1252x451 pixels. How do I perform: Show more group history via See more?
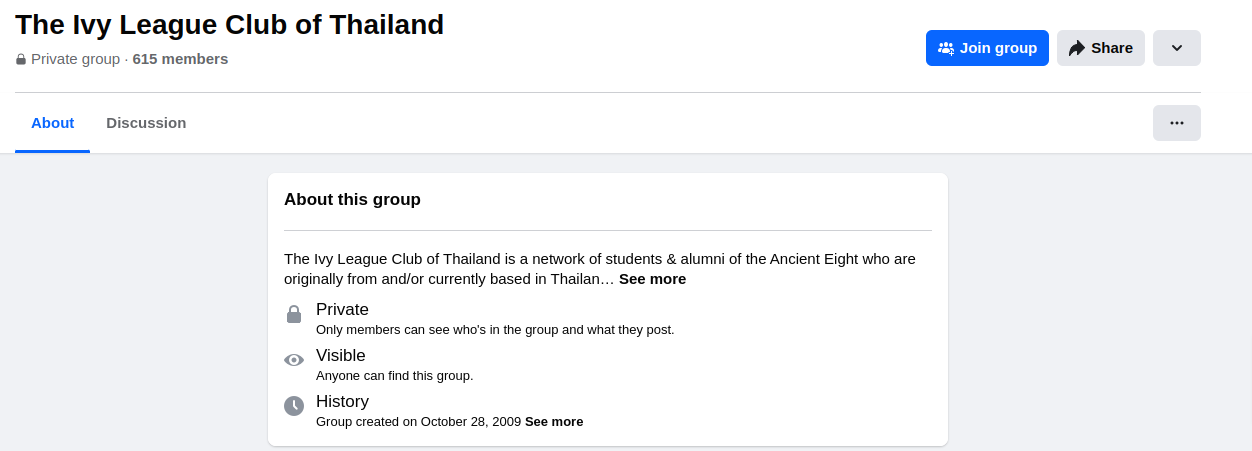tap(554, 422)
